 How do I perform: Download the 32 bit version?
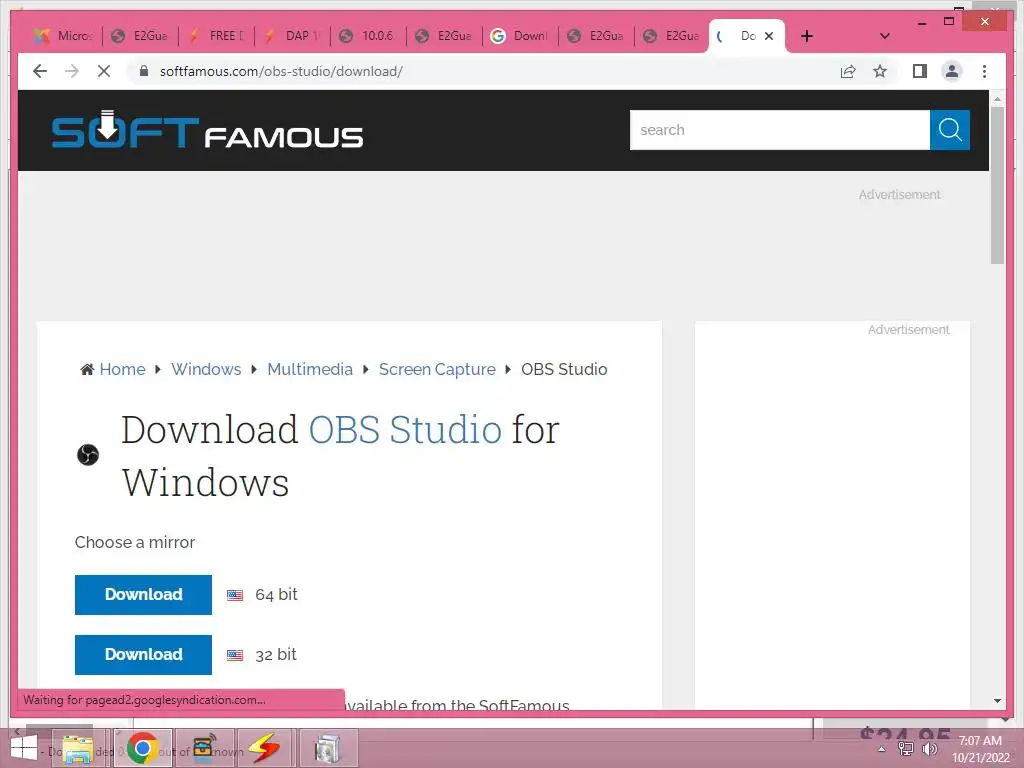click(x=144, y=655)
